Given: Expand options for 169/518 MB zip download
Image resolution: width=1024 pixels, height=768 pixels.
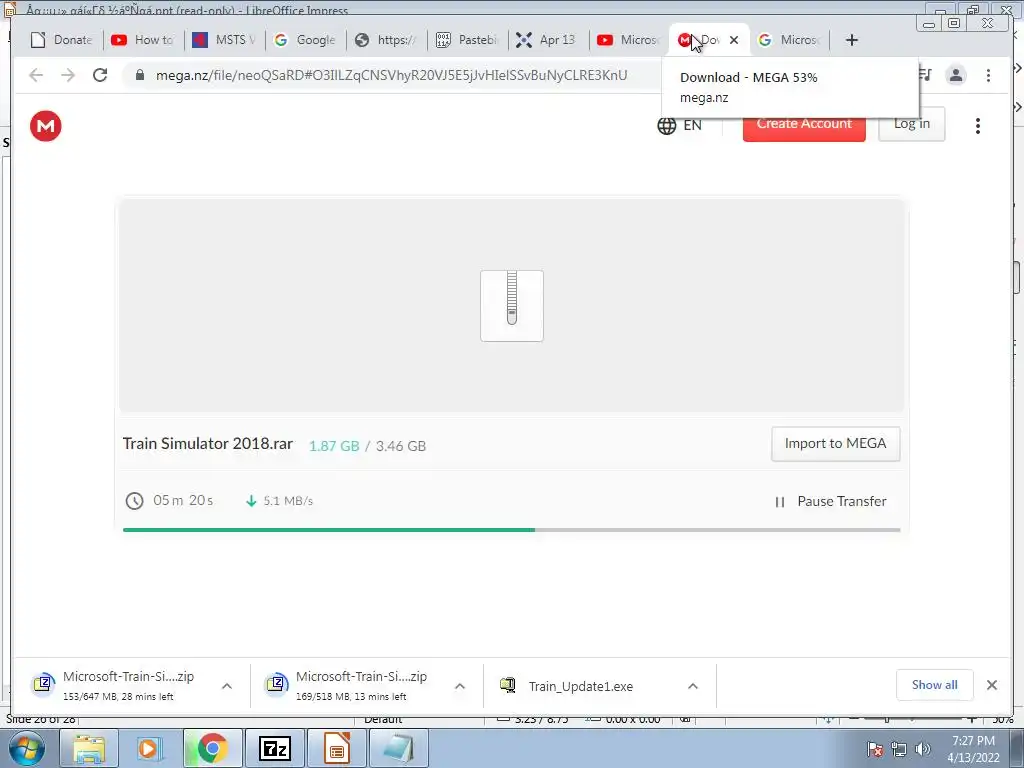Looking at the screenshot, I should click(460, 686).
